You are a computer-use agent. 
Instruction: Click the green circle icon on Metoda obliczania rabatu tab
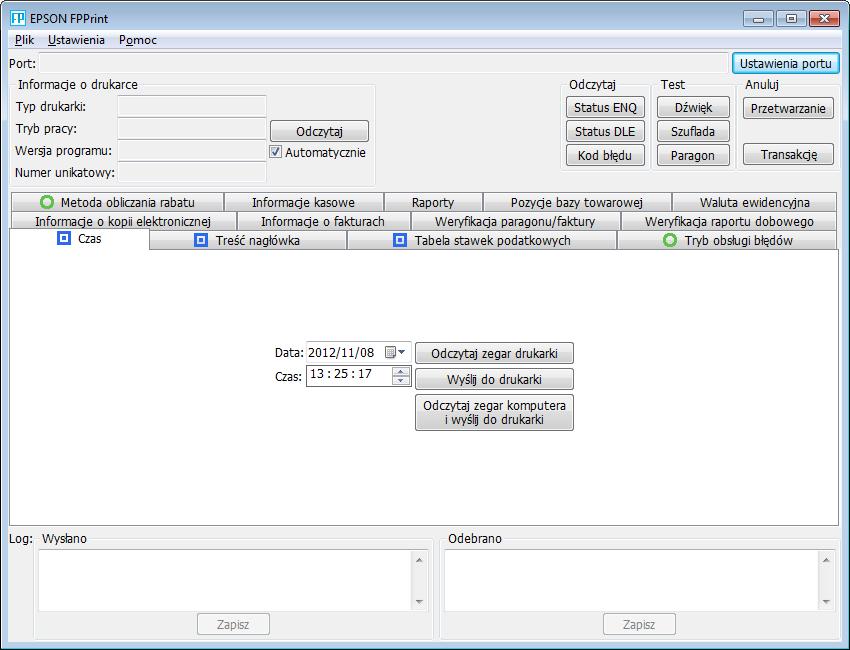pos(47,202)
